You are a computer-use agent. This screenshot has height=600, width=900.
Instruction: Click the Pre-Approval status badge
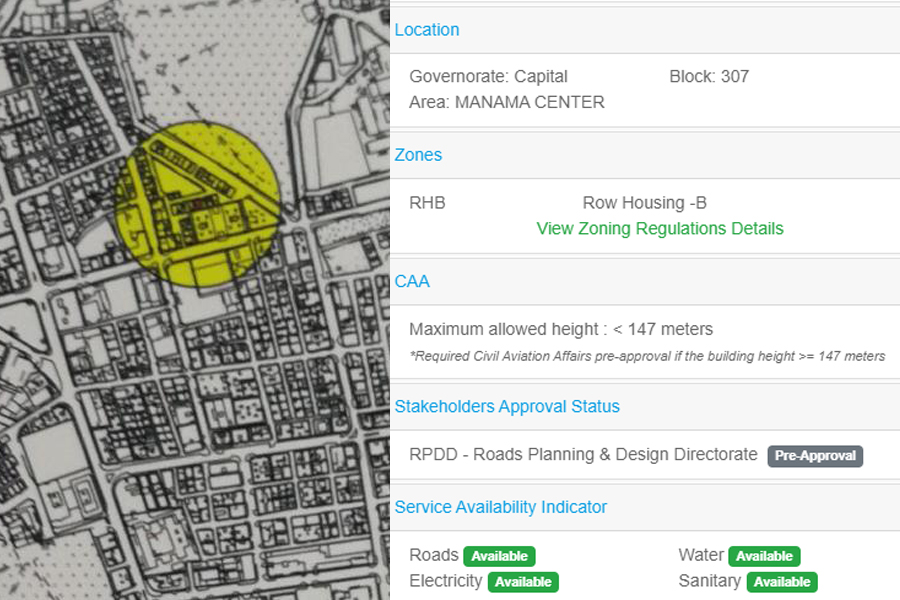tap(815, 456)
